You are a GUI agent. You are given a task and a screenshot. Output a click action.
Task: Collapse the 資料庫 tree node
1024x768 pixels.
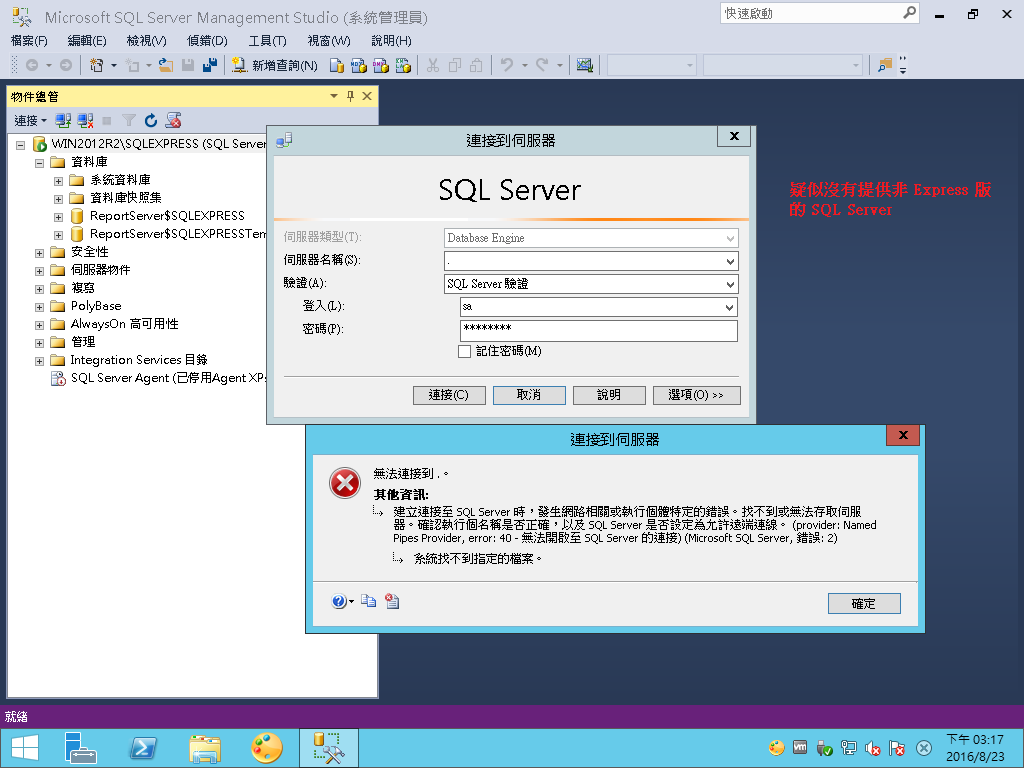click(39, 163)
